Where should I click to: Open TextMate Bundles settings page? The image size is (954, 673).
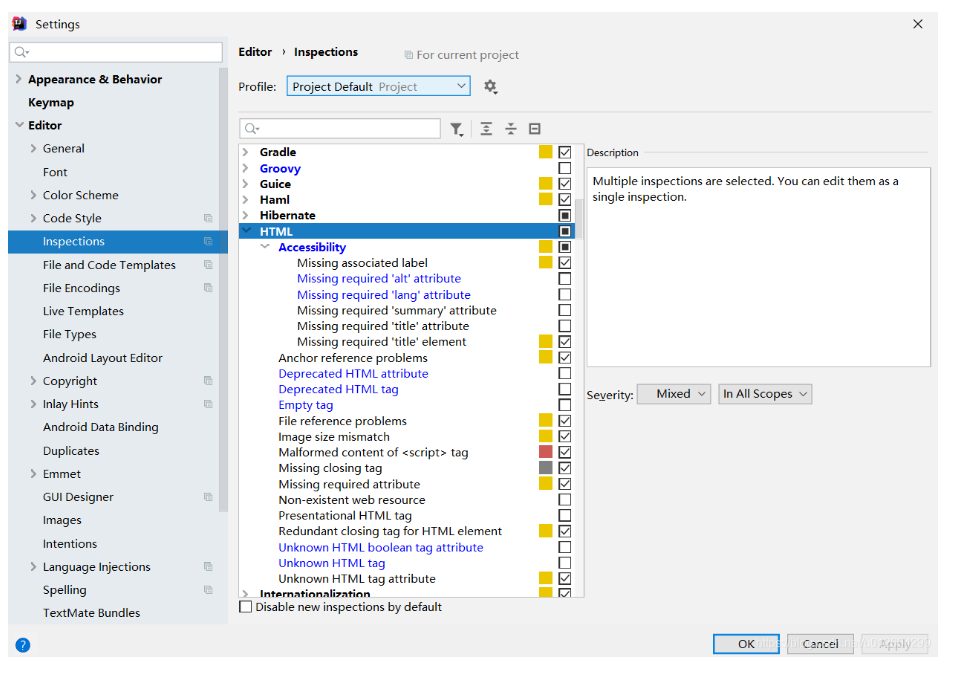[91, 613]
